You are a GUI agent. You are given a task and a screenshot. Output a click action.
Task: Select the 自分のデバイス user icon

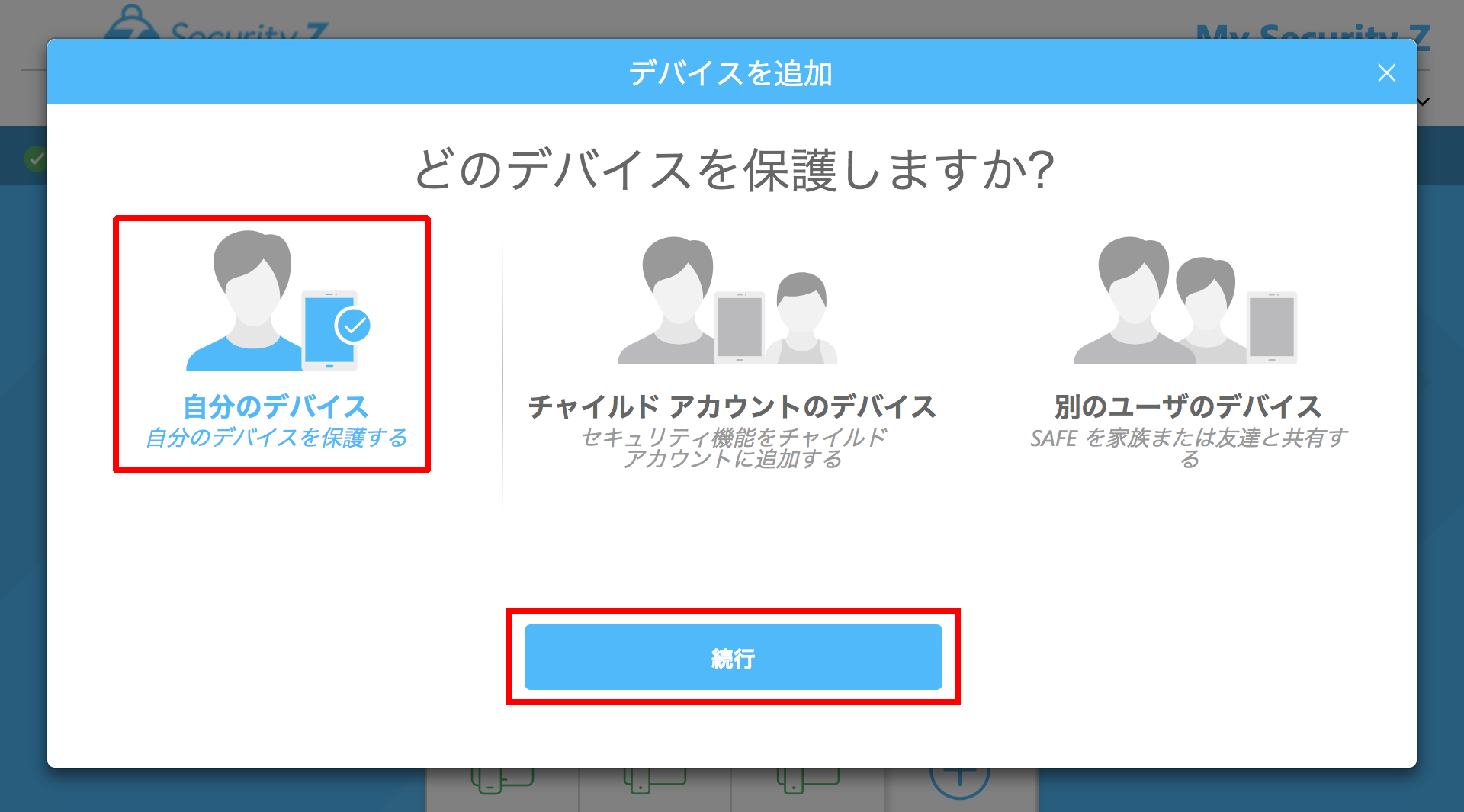coord(279,300)
